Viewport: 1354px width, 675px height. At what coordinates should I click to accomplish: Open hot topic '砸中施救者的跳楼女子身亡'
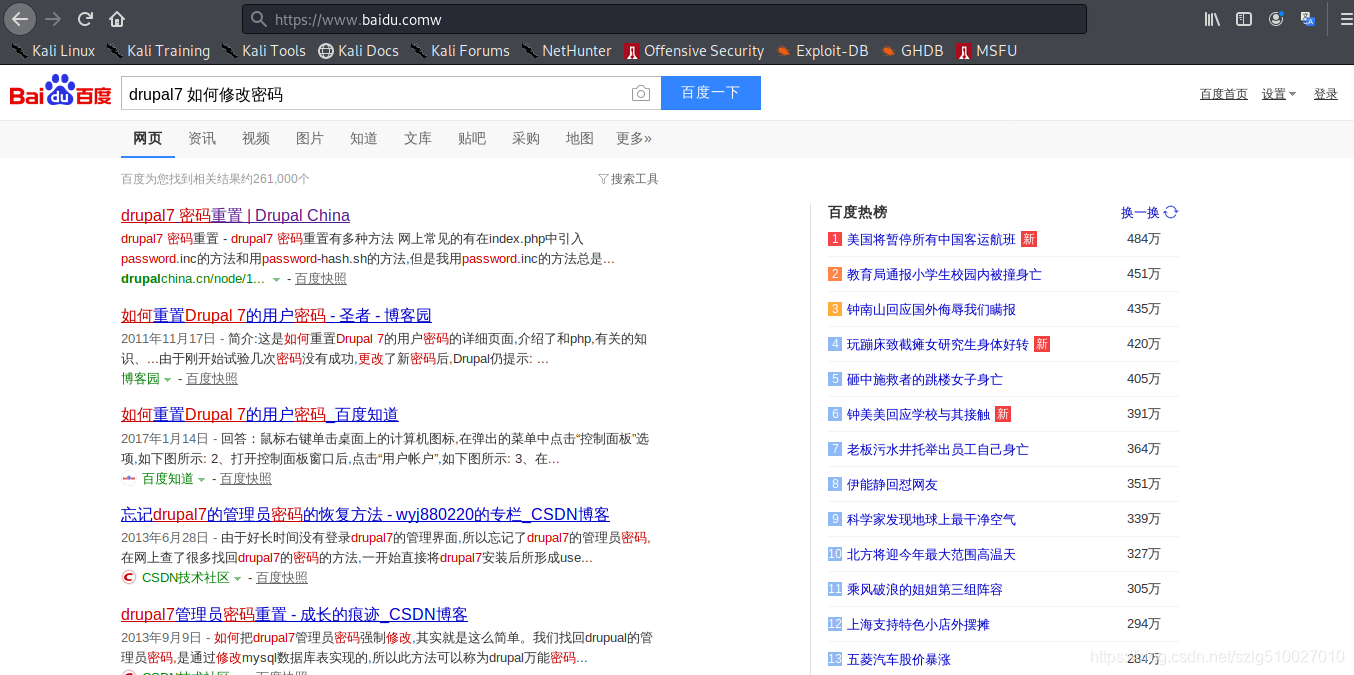(x=925, y=379)
